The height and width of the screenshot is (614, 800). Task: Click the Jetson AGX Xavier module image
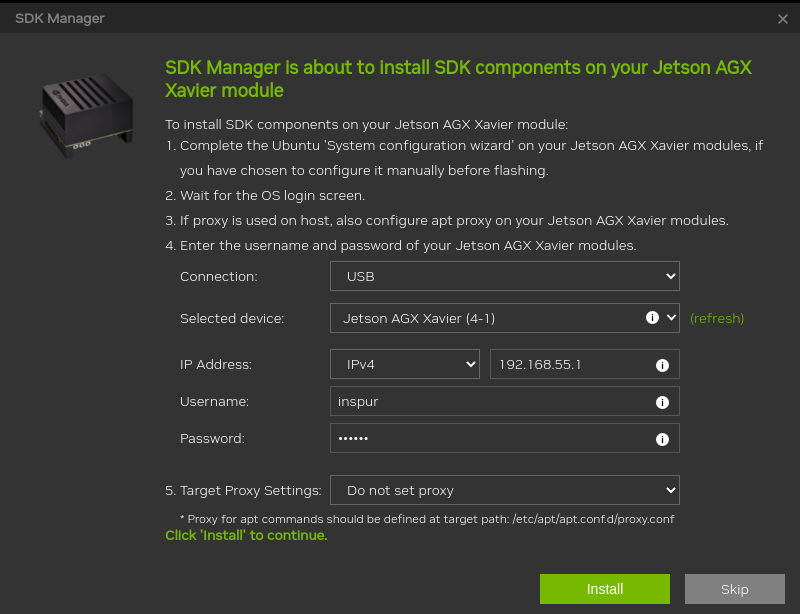87,115
